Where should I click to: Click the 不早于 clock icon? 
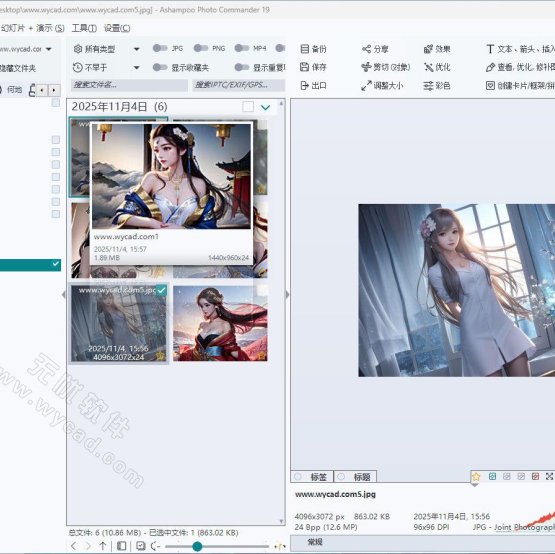click(x=78, y=67)
